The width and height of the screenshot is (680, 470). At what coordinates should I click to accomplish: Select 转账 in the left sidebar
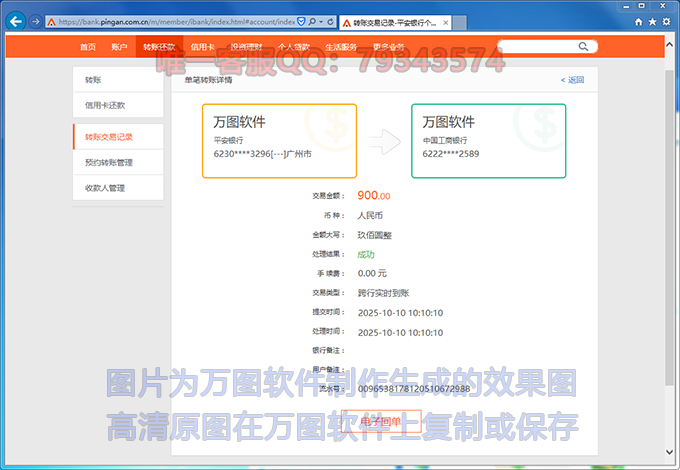pyautogui.click(x=93, y=79)
